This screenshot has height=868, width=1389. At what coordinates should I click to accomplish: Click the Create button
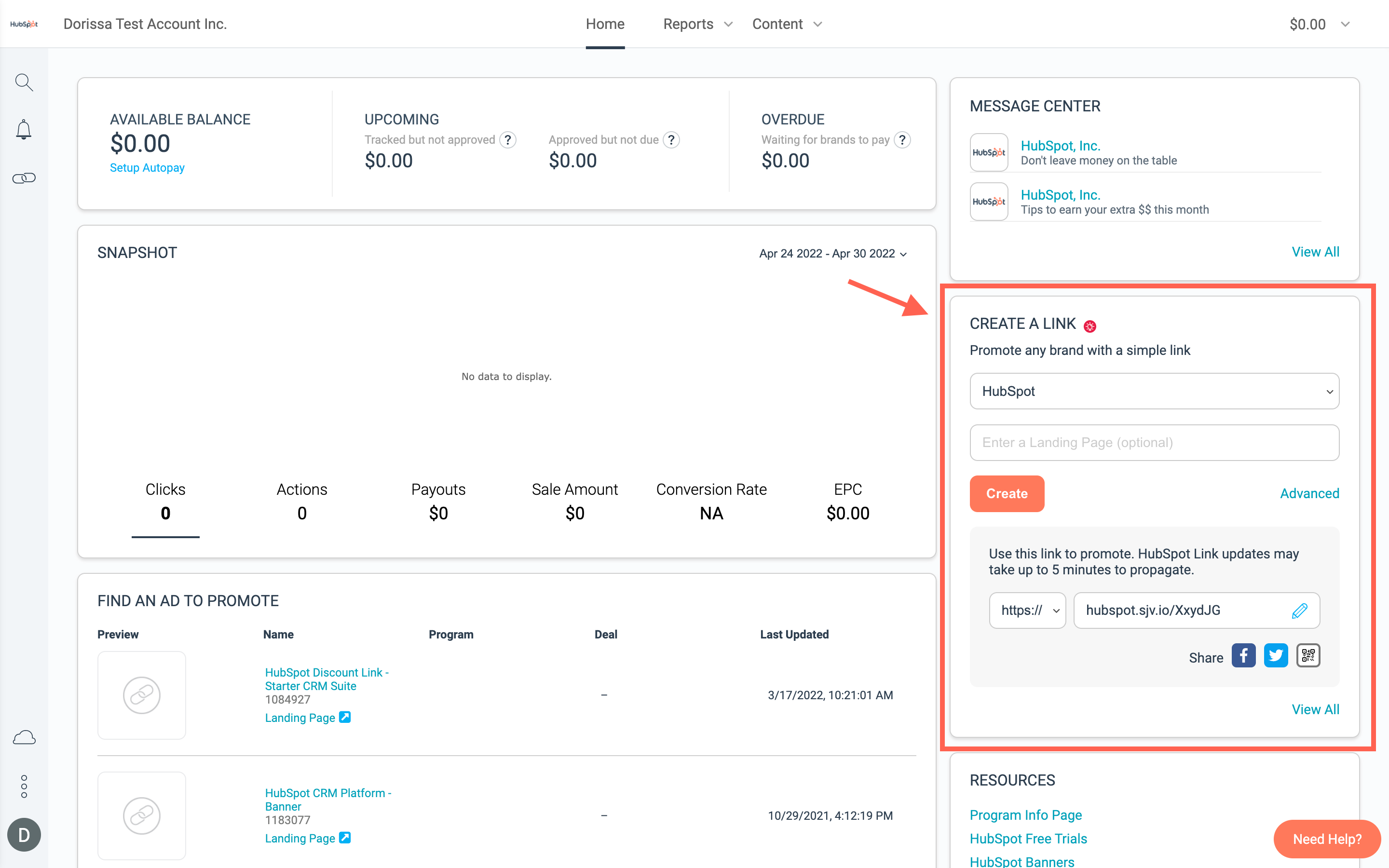1007,494
